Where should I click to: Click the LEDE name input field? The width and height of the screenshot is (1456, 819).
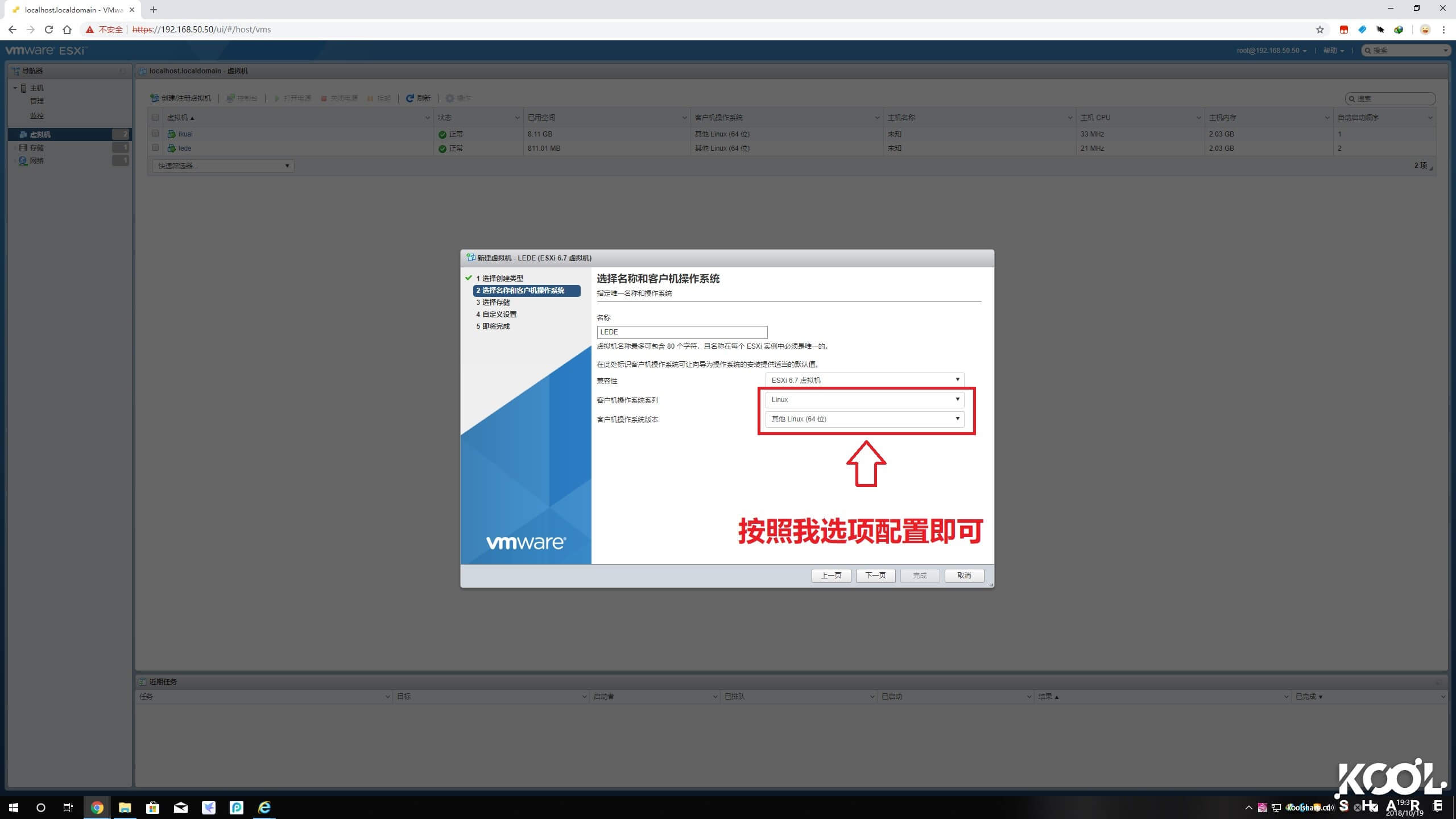[681, 332]
